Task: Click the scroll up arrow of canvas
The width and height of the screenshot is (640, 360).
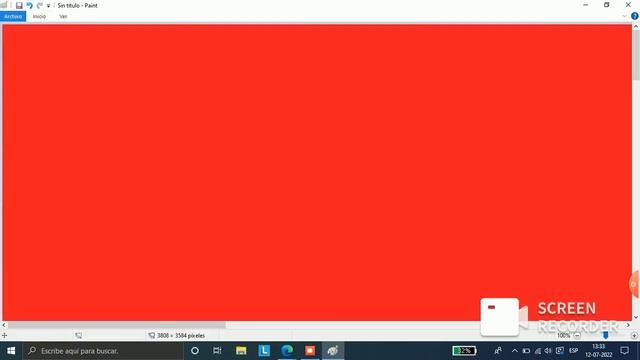Action: pos(636,27)
